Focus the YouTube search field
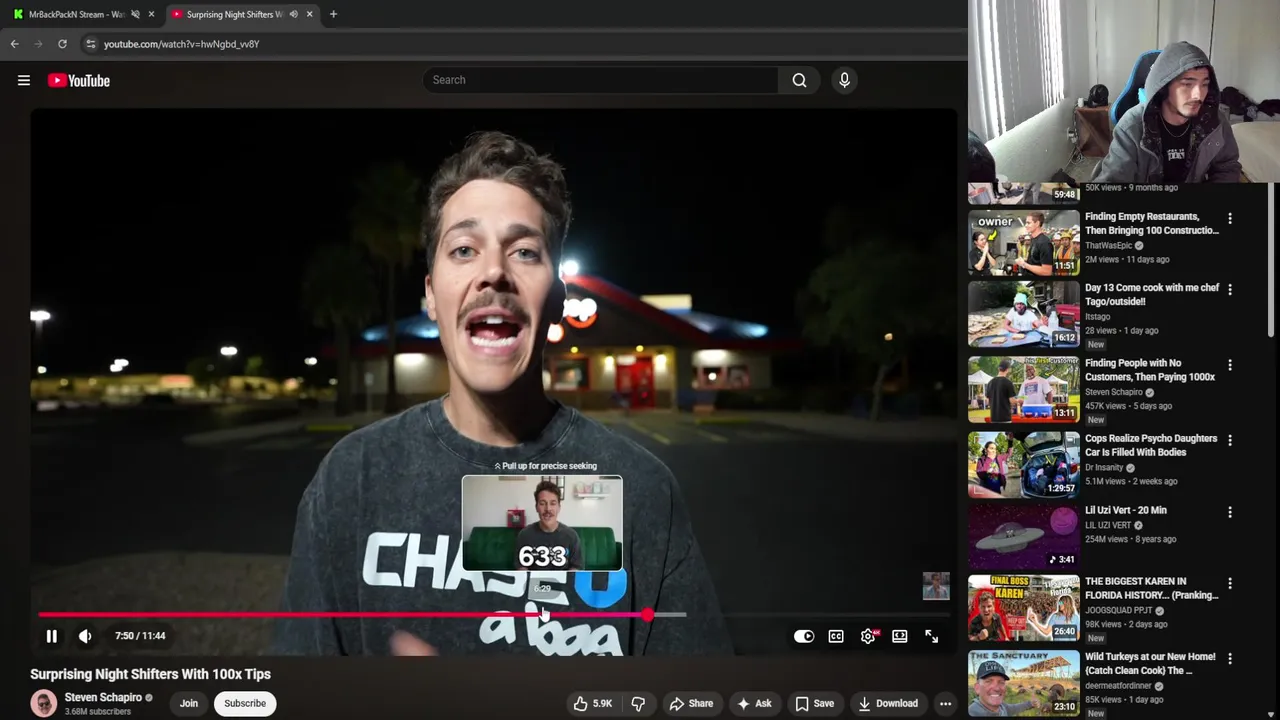This screenshot has height=720, width=1280. pyautogui.click(x=600, y=80)
